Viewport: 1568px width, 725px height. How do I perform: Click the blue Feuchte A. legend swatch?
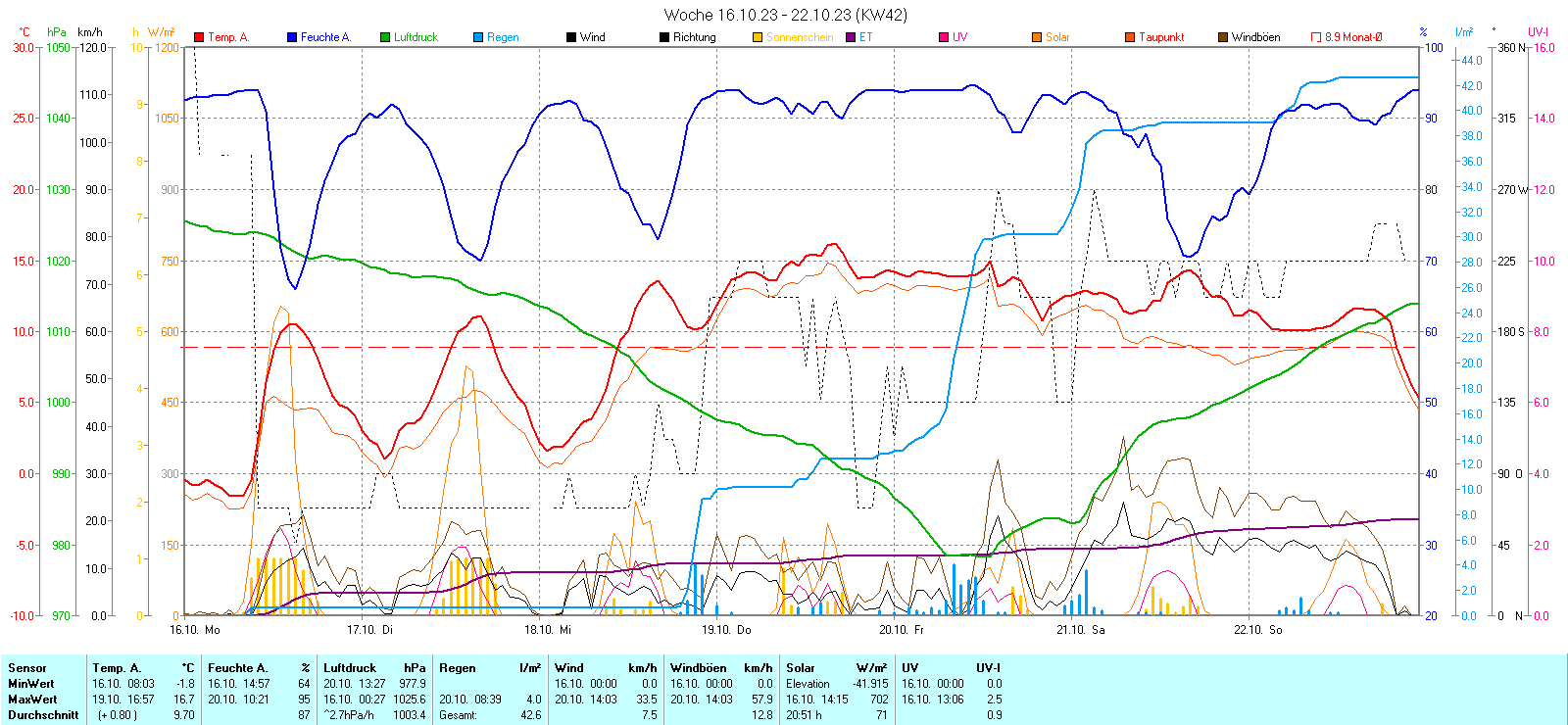click(292, 37)
